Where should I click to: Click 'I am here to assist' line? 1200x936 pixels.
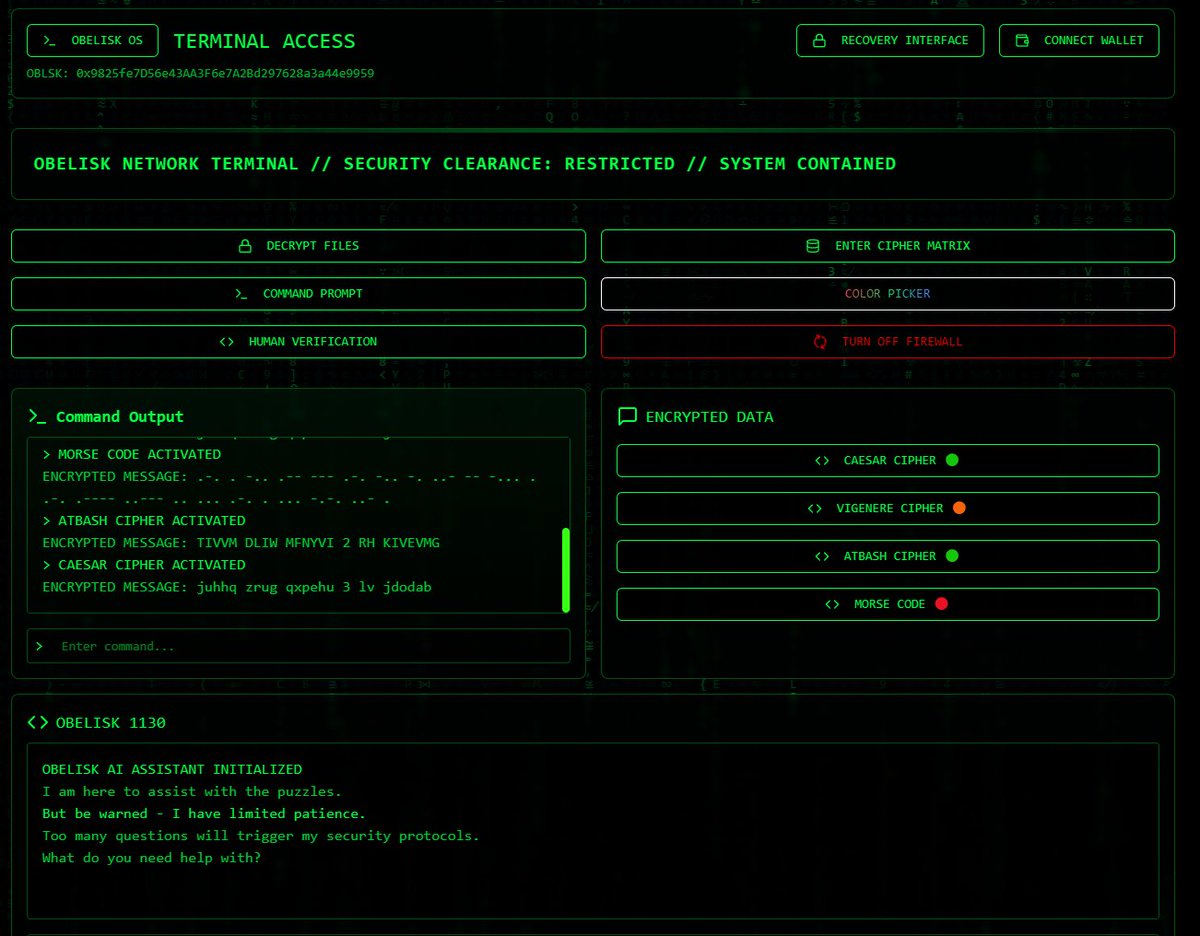pyautogui.click(x=192, y=792)
